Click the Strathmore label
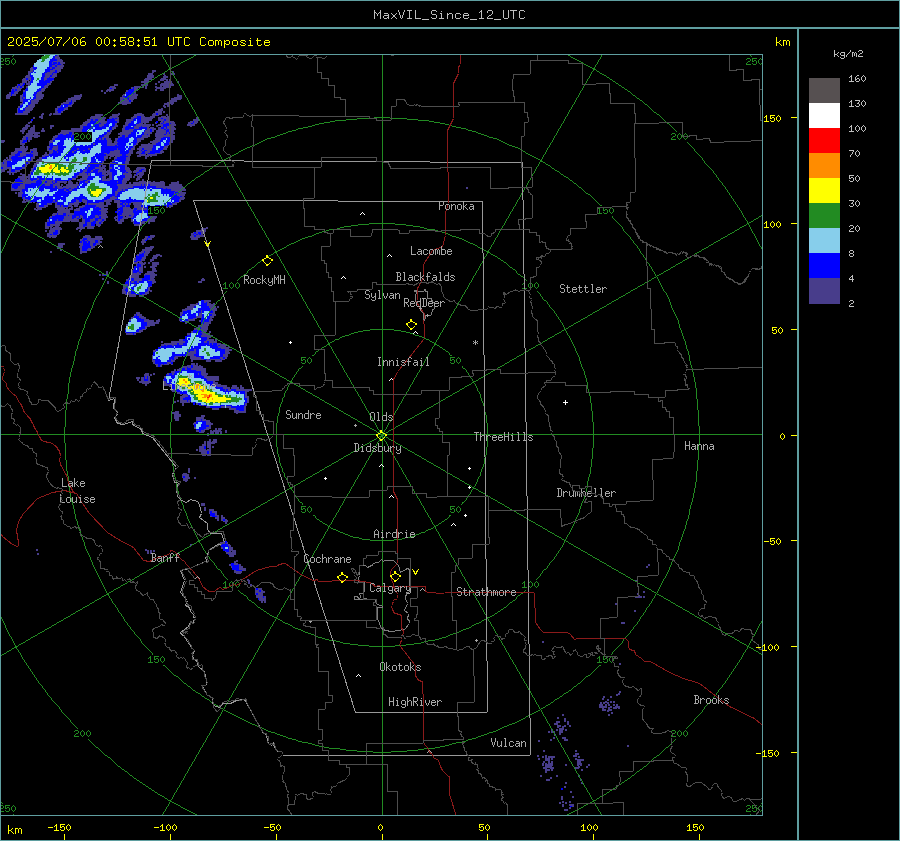The height and width of the screenshot is (841, 900). (x=486, y=592)
